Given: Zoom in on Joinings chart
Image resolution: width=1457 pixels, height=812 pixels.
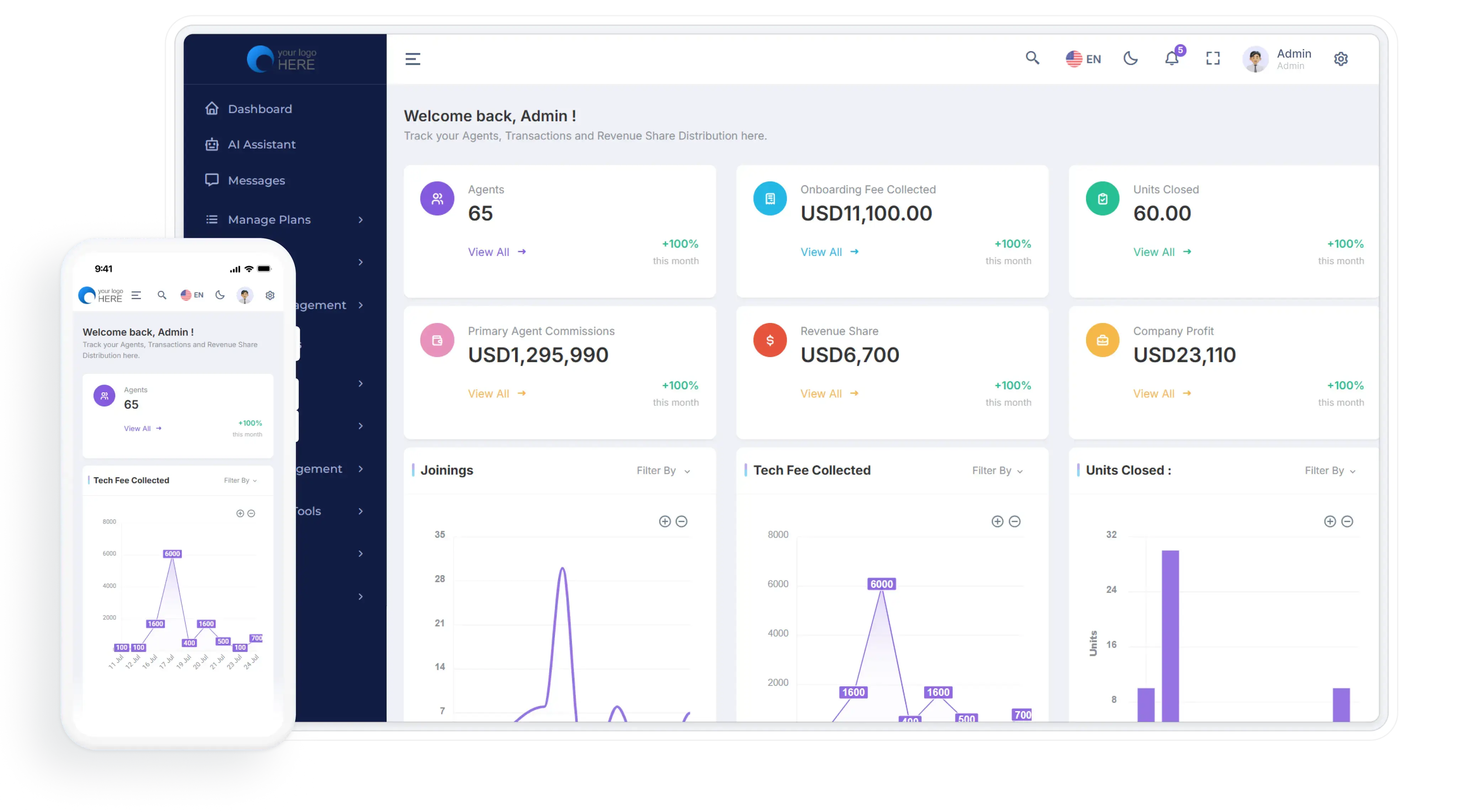Looking at the screenshot, I should coord(664,521).
